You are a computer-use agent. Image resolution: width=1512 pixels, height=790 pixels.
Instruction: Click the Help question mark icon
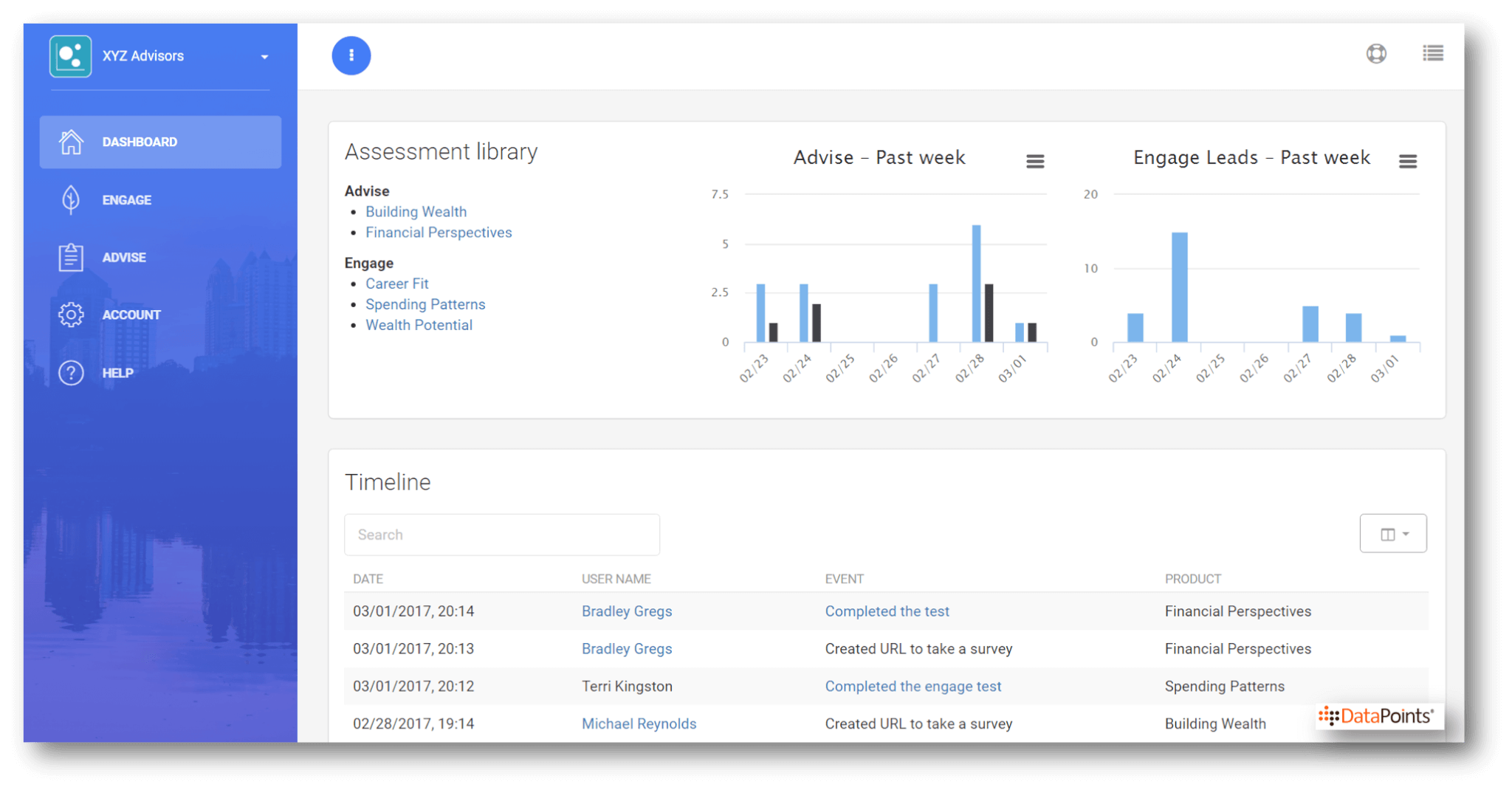(71, 373)
